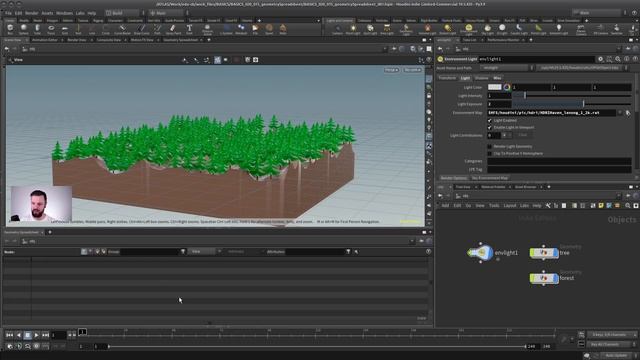Click the Clear button for Light Contributions
This screenshot has height=360, width=640.
(x=522, y=135)
